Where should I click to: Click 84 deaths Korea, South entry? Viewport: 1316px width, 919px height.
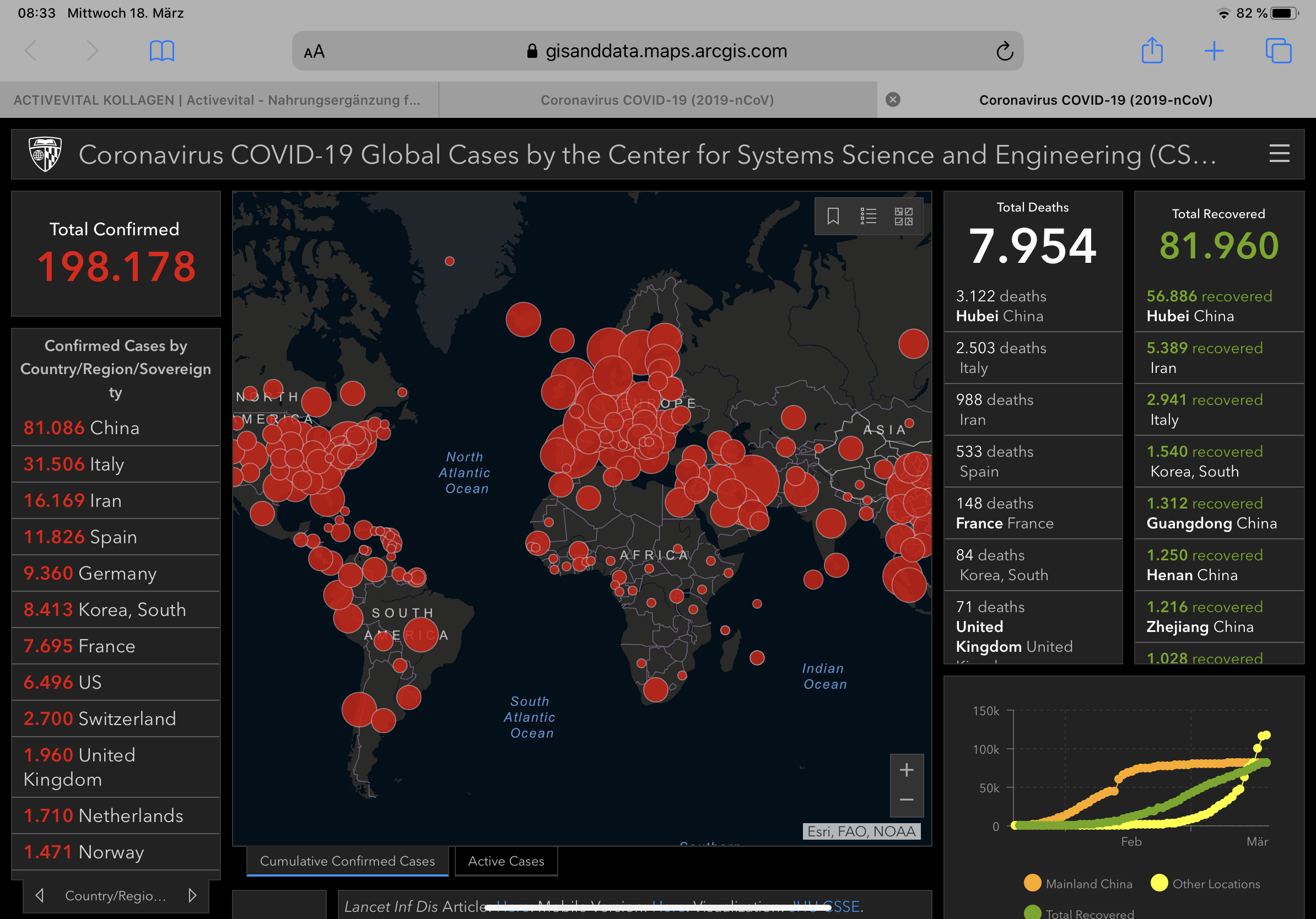pos(1033,565)
